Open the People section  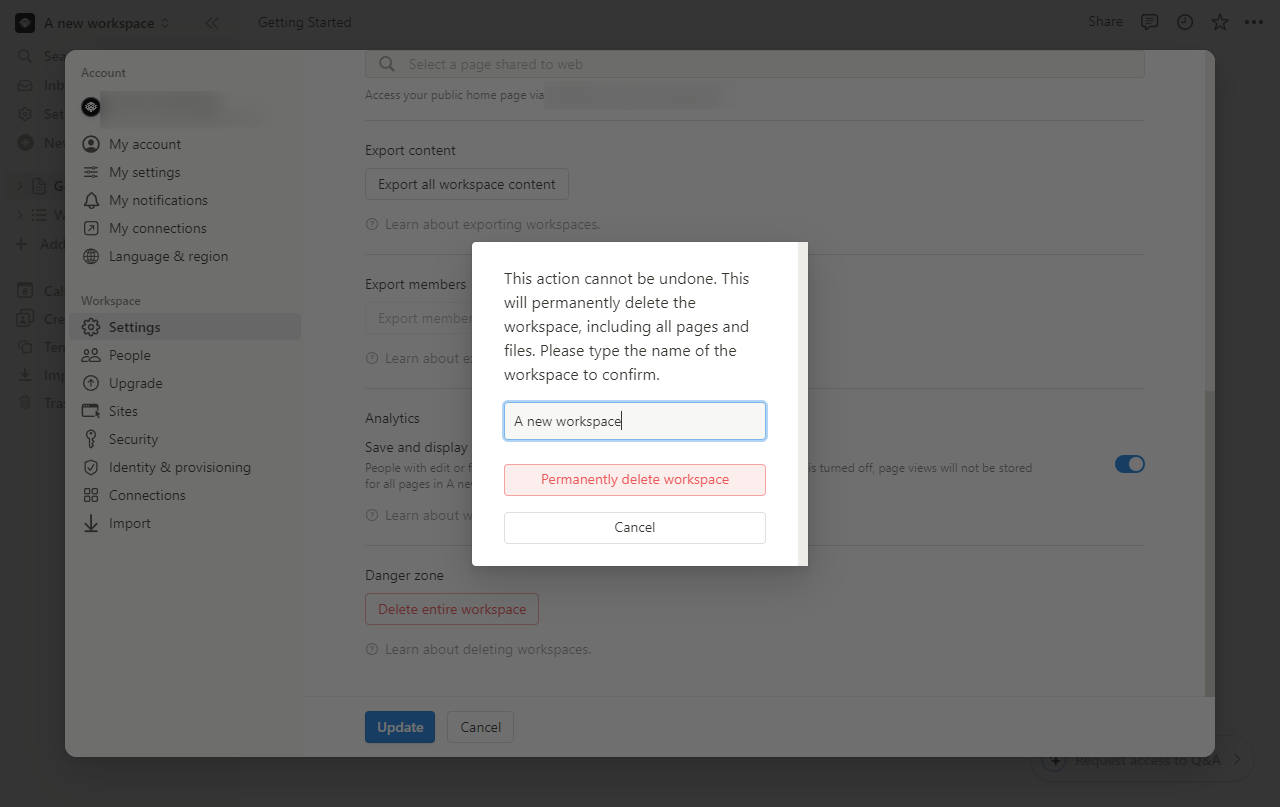(x=185, y=355)
